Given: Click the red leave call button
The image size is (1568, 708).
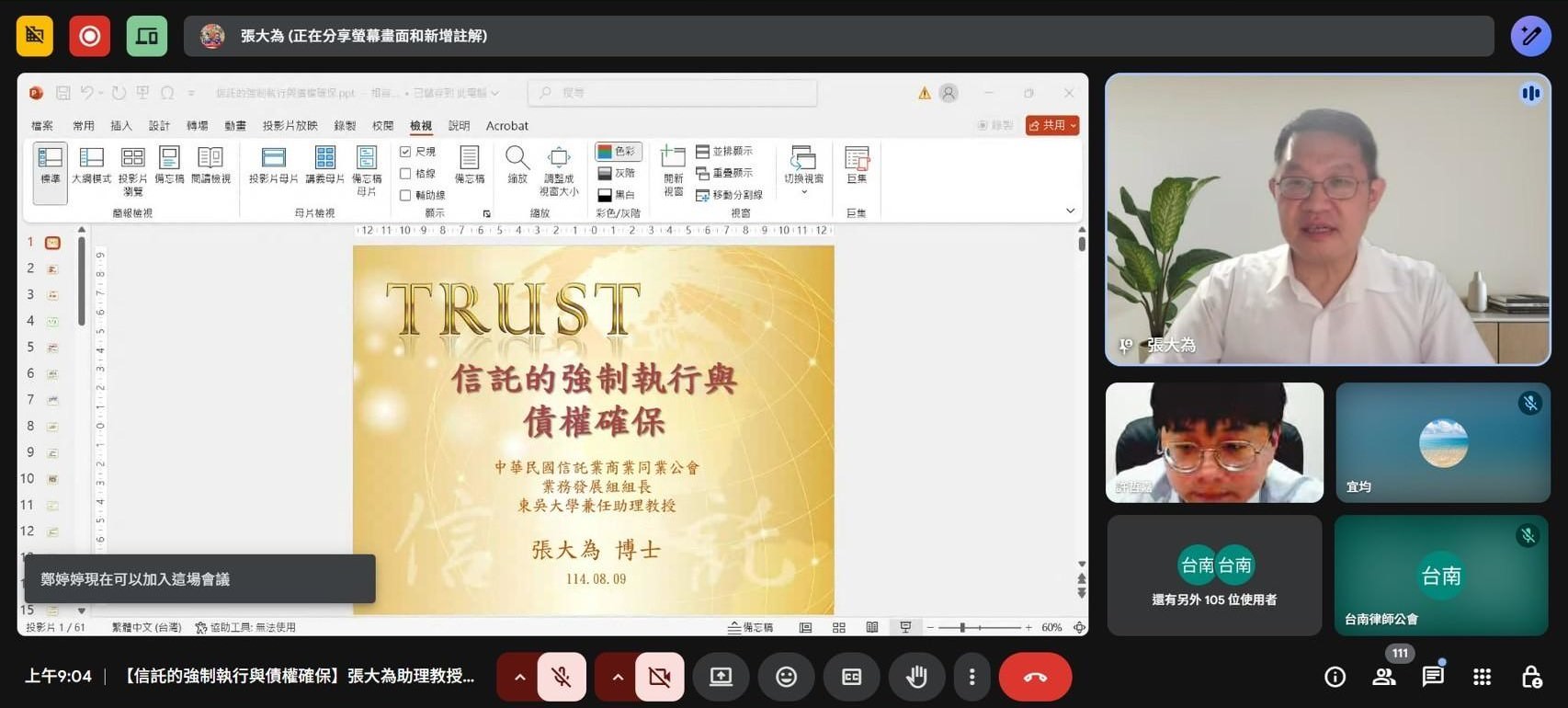Looking at the screenshot, I should pyautogui.click(x=1035, y=677).
